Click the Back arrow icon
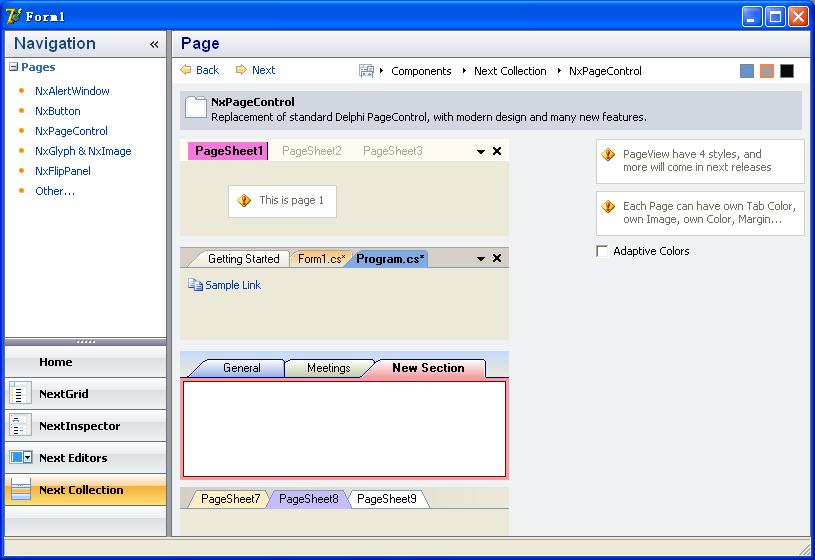The width and height of the screenshot is (815, 560). [x=186, y=70]
